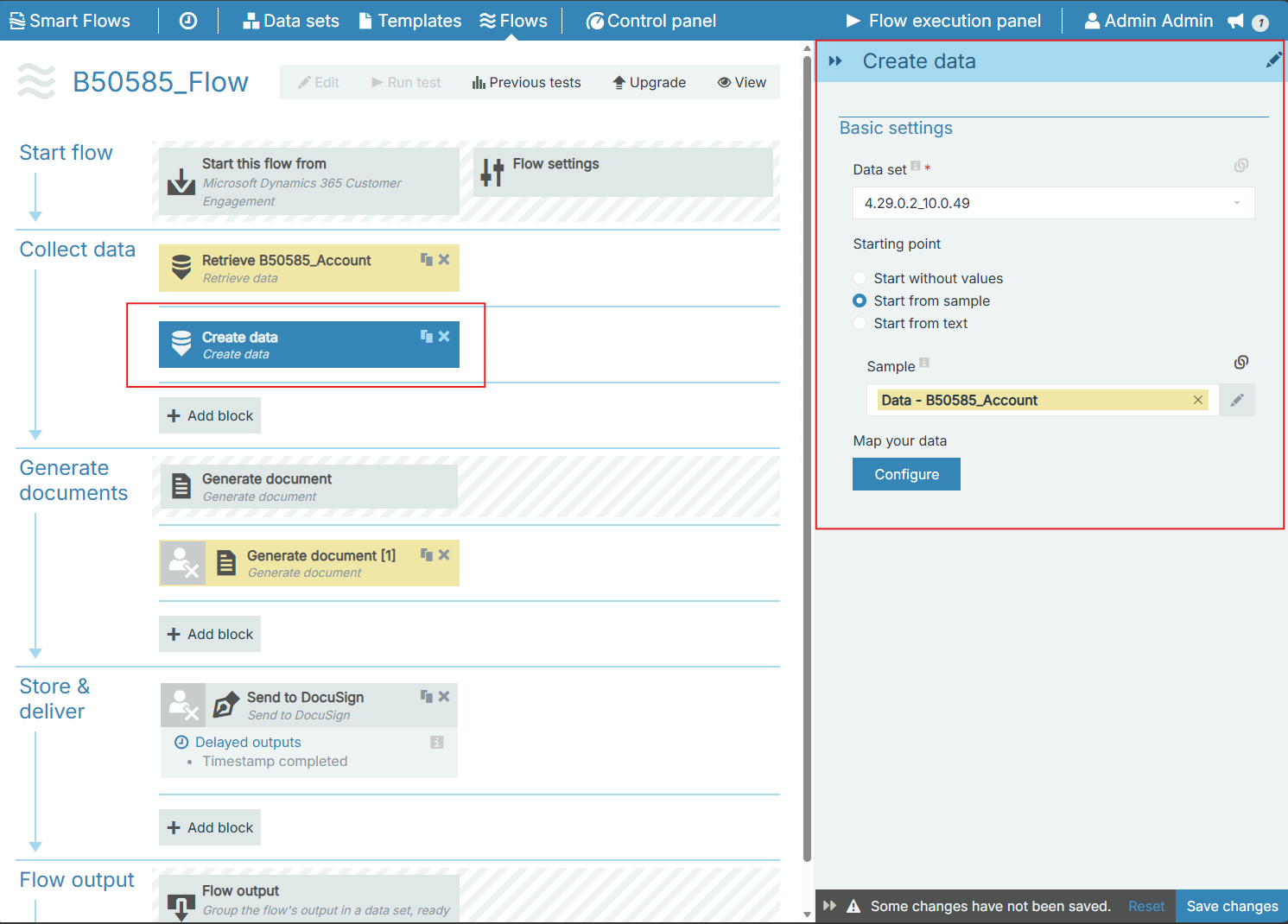Image resolution: width=1288 pixels, height=924 pixels.
Task: Open the Control panel menu item
Action: point(651,21)
